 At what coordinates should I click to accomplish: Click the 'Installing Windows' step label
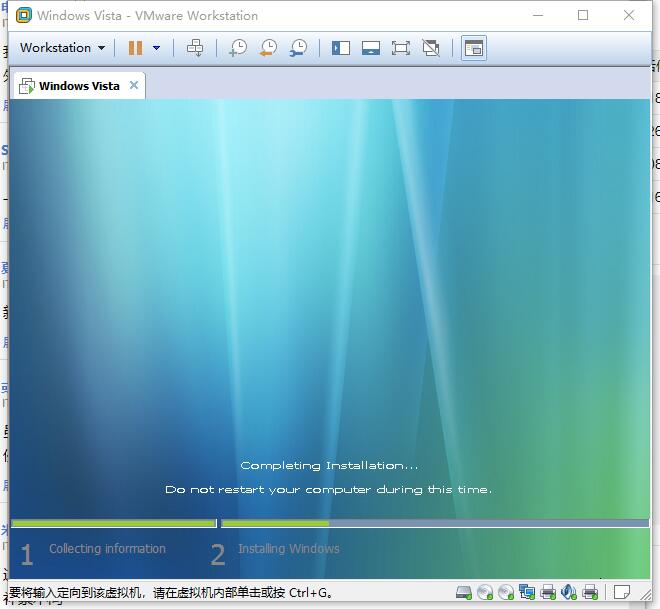point(289,549)
